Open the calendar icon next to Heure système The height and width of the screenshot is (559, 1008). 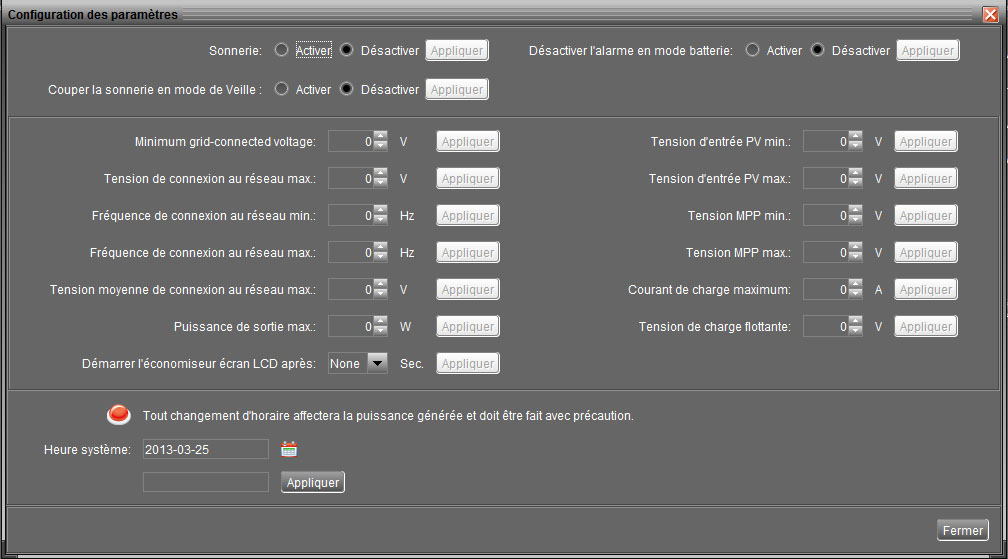tap(289, 449)
